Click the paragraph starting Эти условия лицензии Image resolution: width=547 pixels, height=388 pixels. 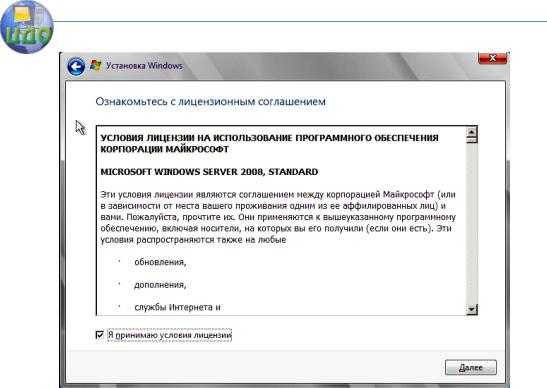click(278, 217)
